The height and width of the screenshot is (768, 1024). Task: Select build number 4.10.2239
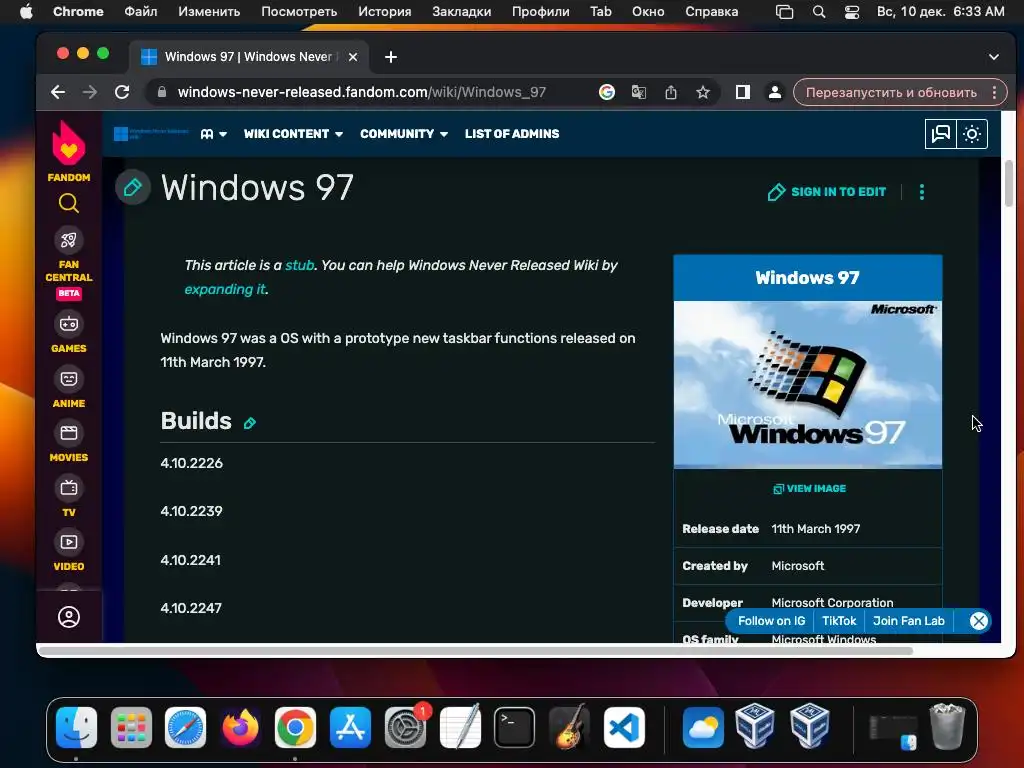point(191,511)
